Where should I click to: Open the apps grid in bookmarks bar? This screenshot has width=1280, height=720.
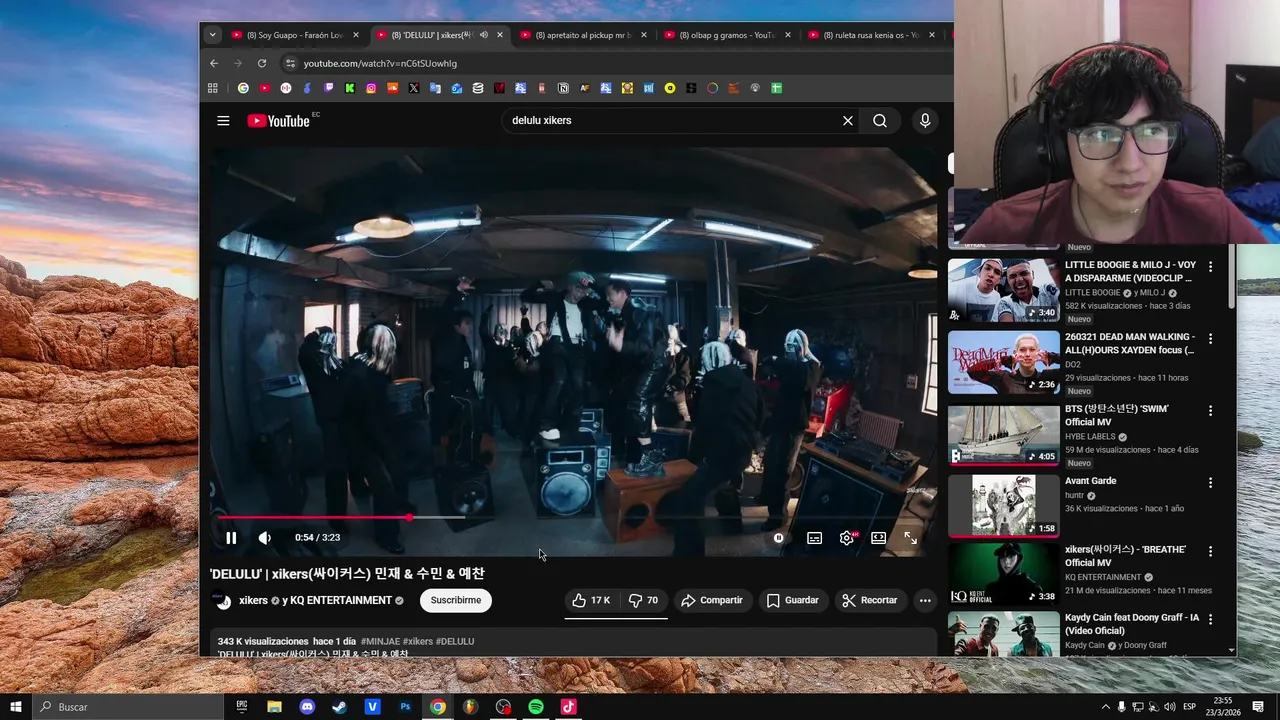point(213,88)
